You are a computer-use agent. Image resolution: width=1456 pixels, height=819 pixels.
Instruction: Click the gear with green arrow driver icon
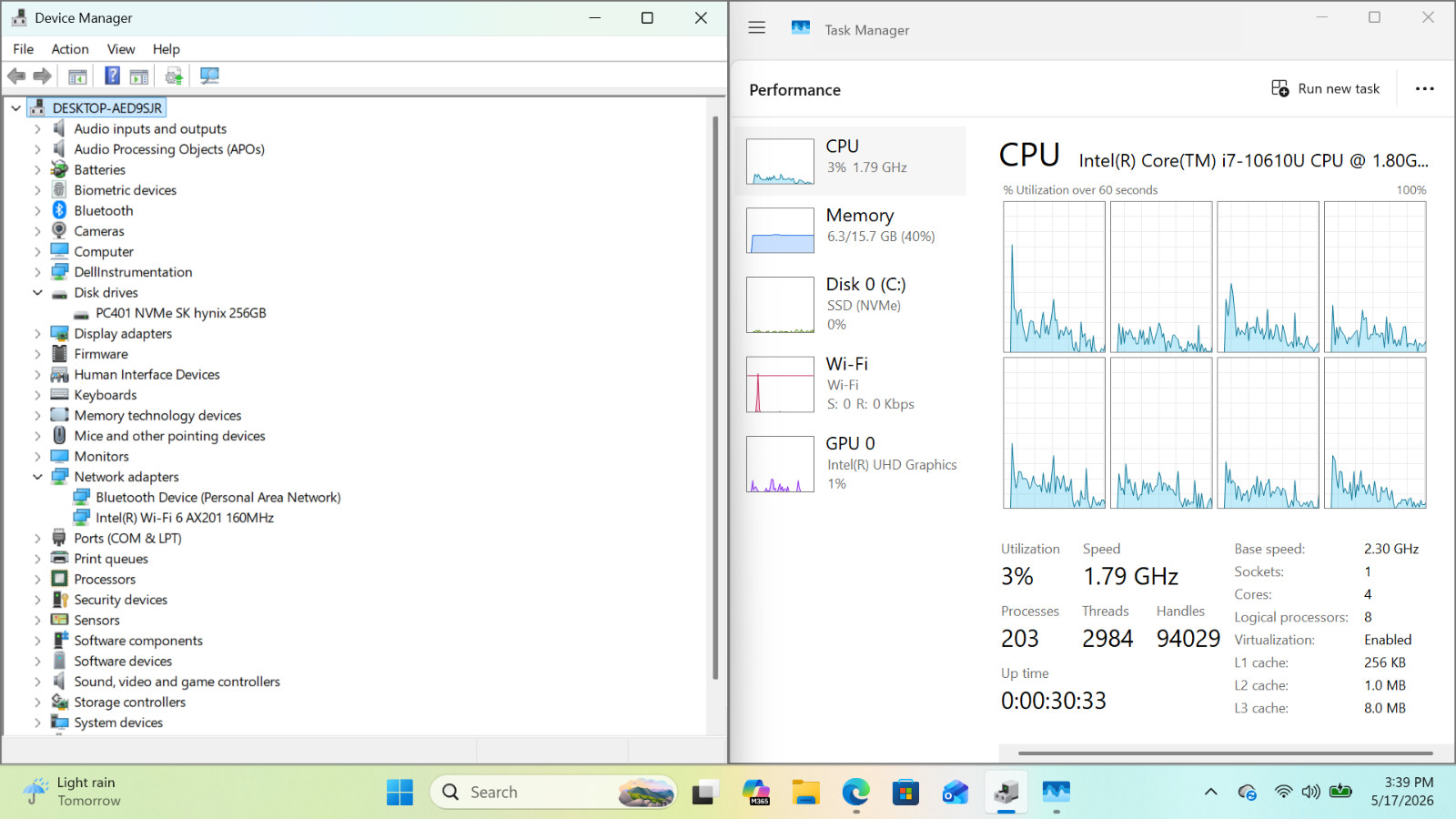[174, 76]
